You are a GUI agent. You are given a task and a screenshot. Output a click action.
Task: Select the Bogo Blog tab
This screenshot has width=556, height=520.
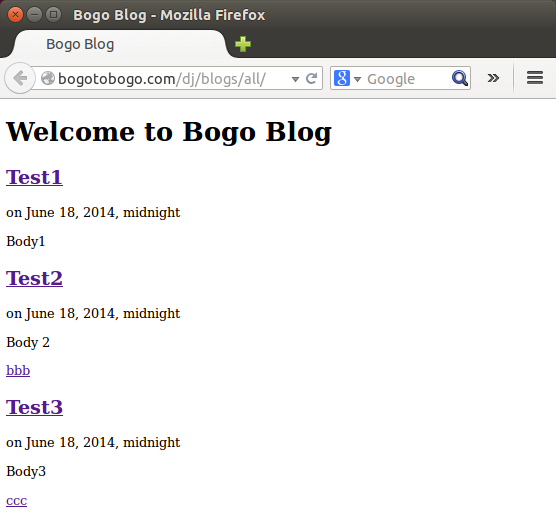[121, 44]
